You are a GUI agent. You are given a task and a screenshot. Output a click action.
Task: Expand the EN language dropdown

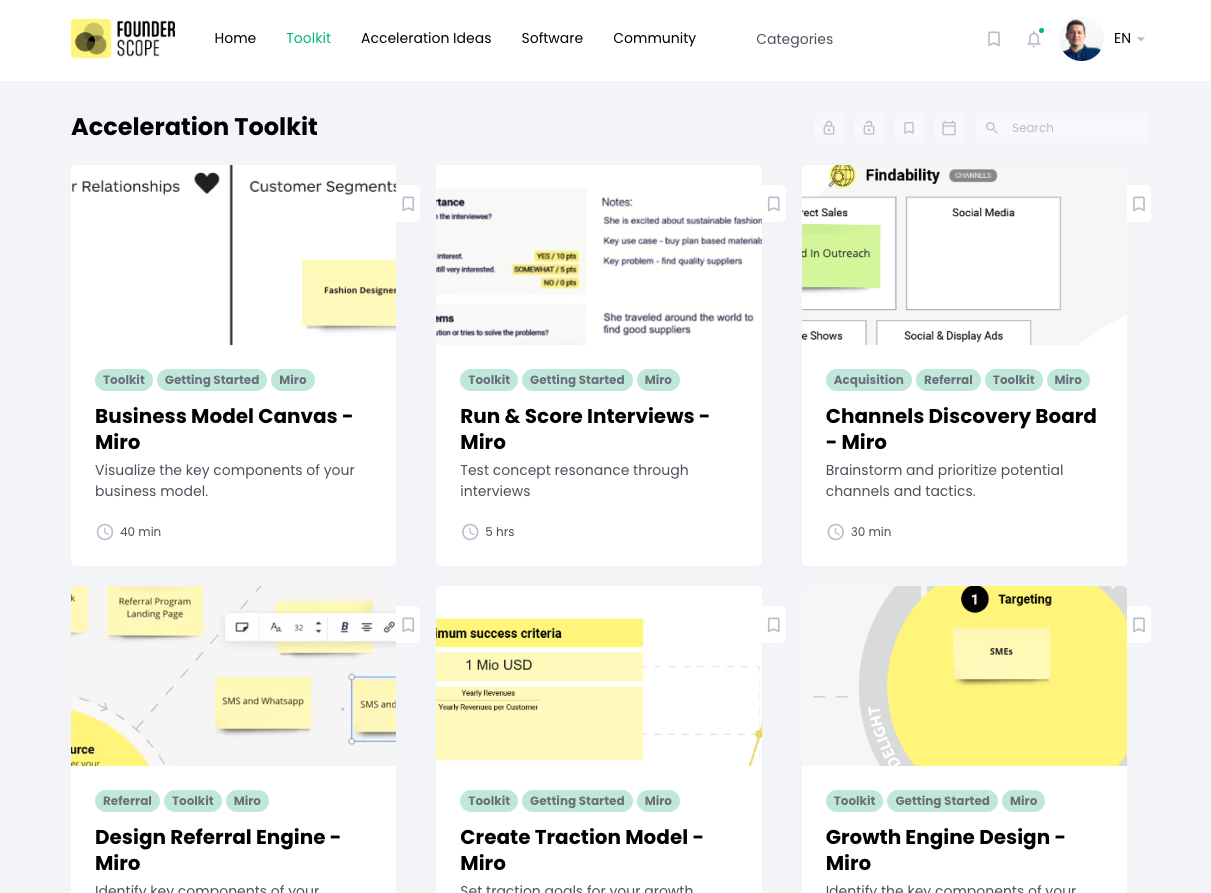(1129, 39)
